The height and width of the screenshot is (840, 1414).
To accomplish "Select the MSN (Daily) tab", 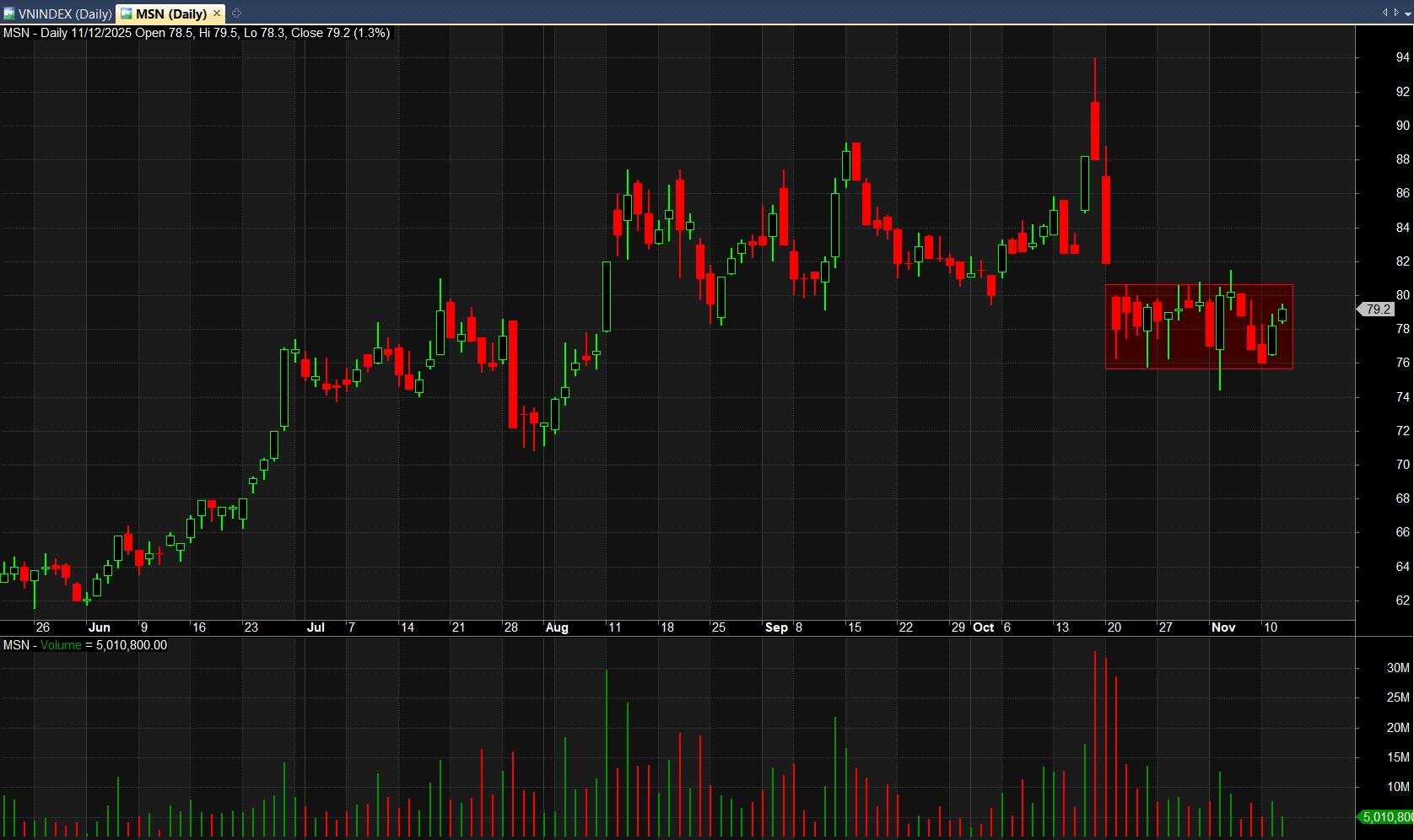I will 170,13.
